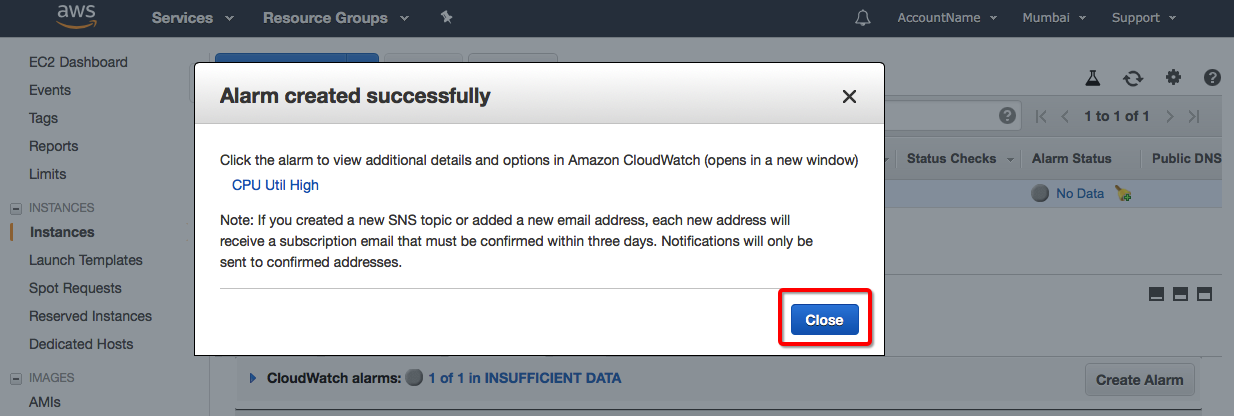The width and height of the screenshot is (1234, 416).
Task: Open the CPU Util High alarm link
Action: pos(275,185)
